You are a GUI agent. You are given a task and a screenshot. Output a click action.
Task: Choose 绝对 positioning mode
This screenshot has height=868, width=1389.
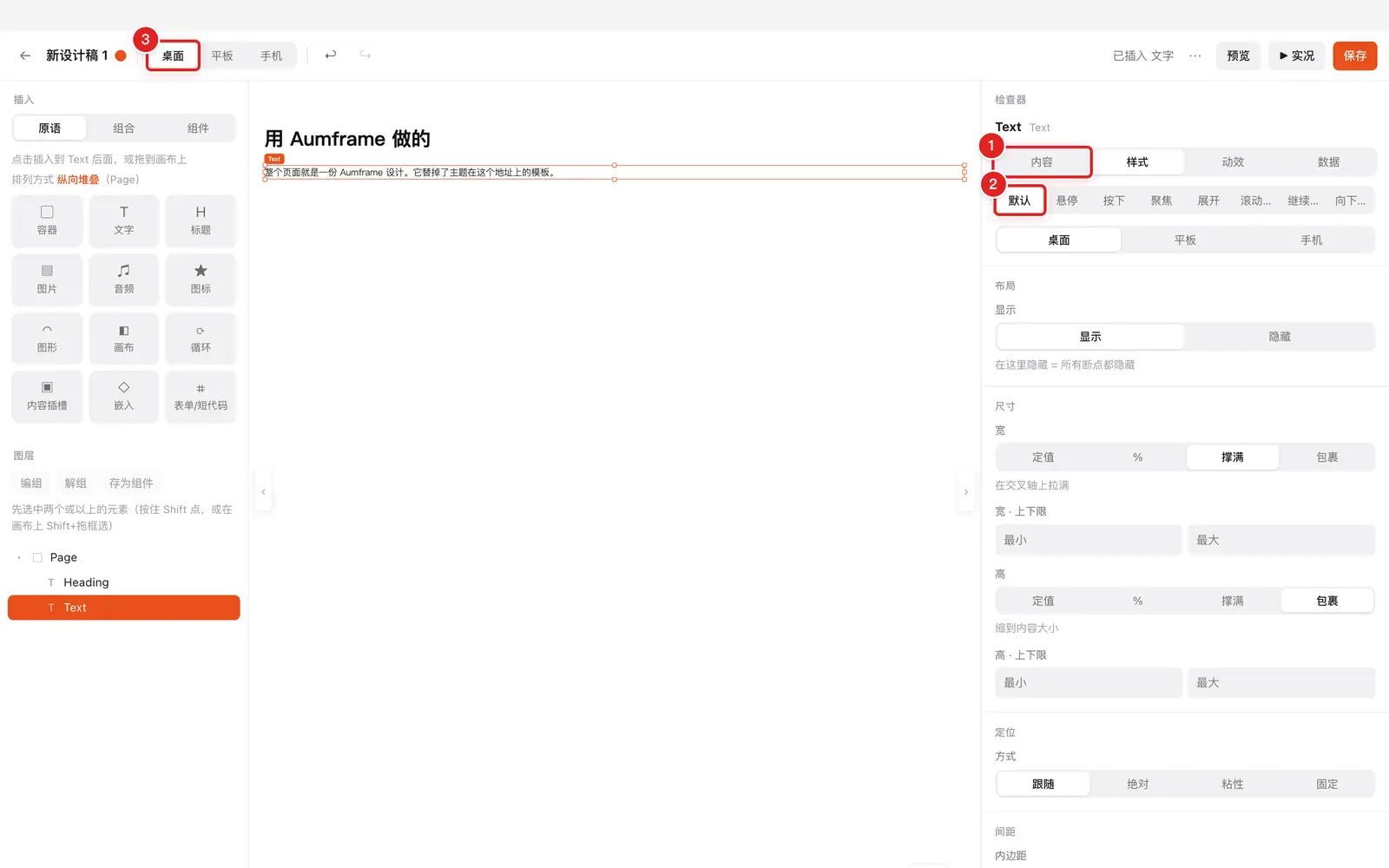(x=1137, y=784)
